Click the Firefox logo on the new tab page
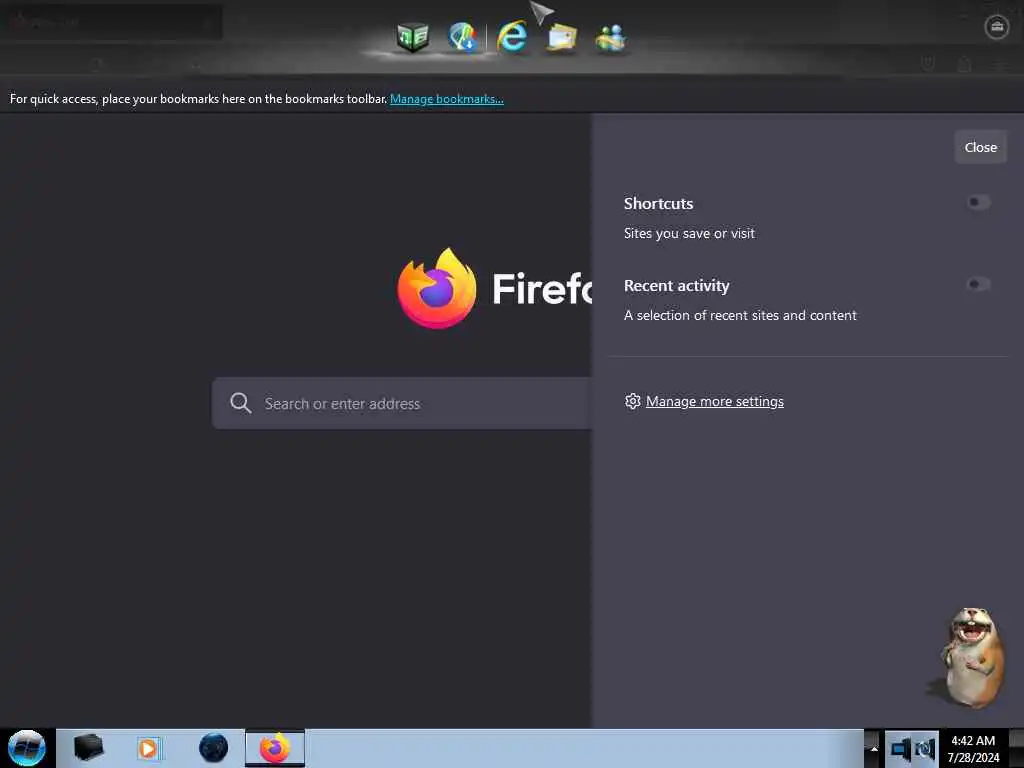 (x=437, y=288)
